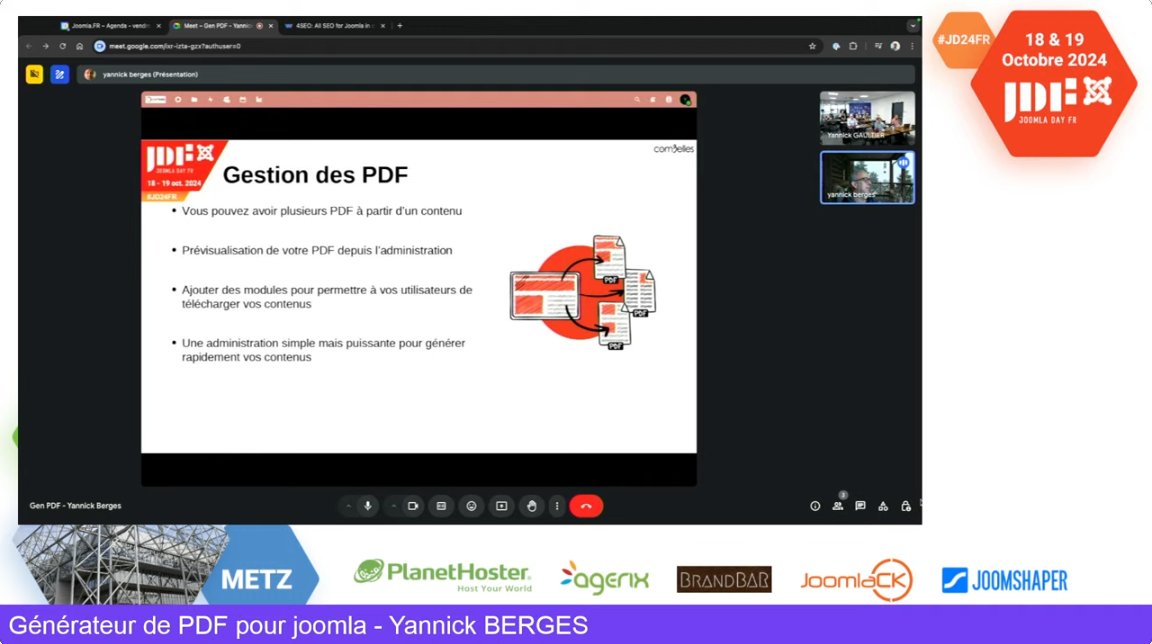Toggle captions in Meet toolbar
This screenshot has height=644, width=1152.
tap(442, 506)
